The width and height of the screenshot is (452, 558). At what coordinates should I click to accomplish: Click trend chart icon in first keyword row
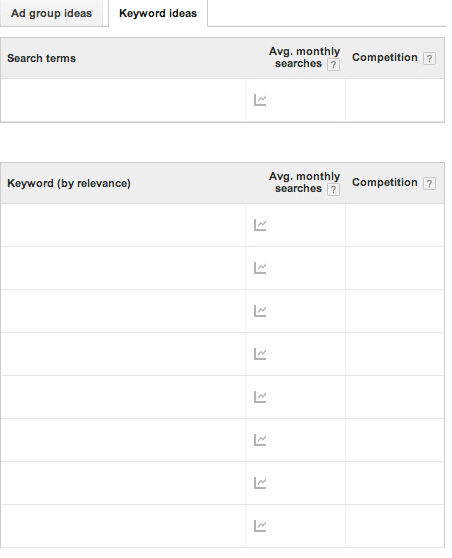[260, 225]
